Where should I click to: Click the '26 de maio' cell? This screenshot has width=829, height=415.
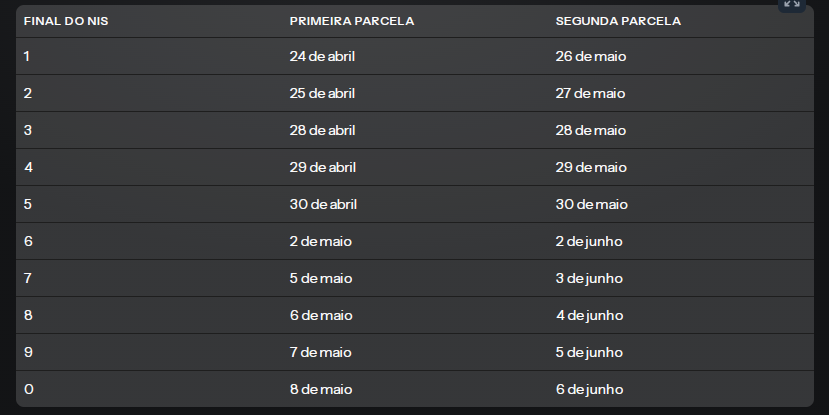coord(591,56)
